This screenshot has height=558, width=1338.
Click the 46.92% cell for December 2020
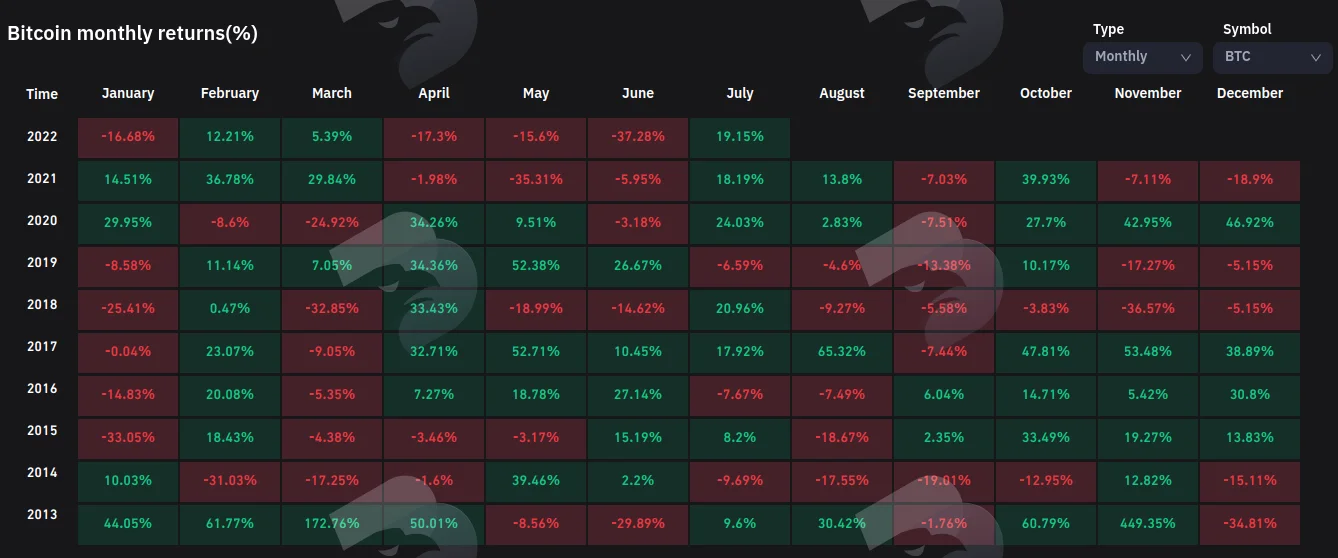[1250, 222]
